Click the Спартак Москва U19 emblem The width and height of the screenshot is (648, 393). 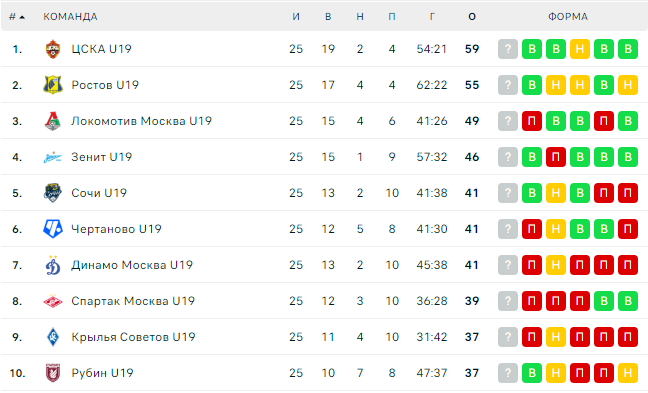click(x=53, y=301)
